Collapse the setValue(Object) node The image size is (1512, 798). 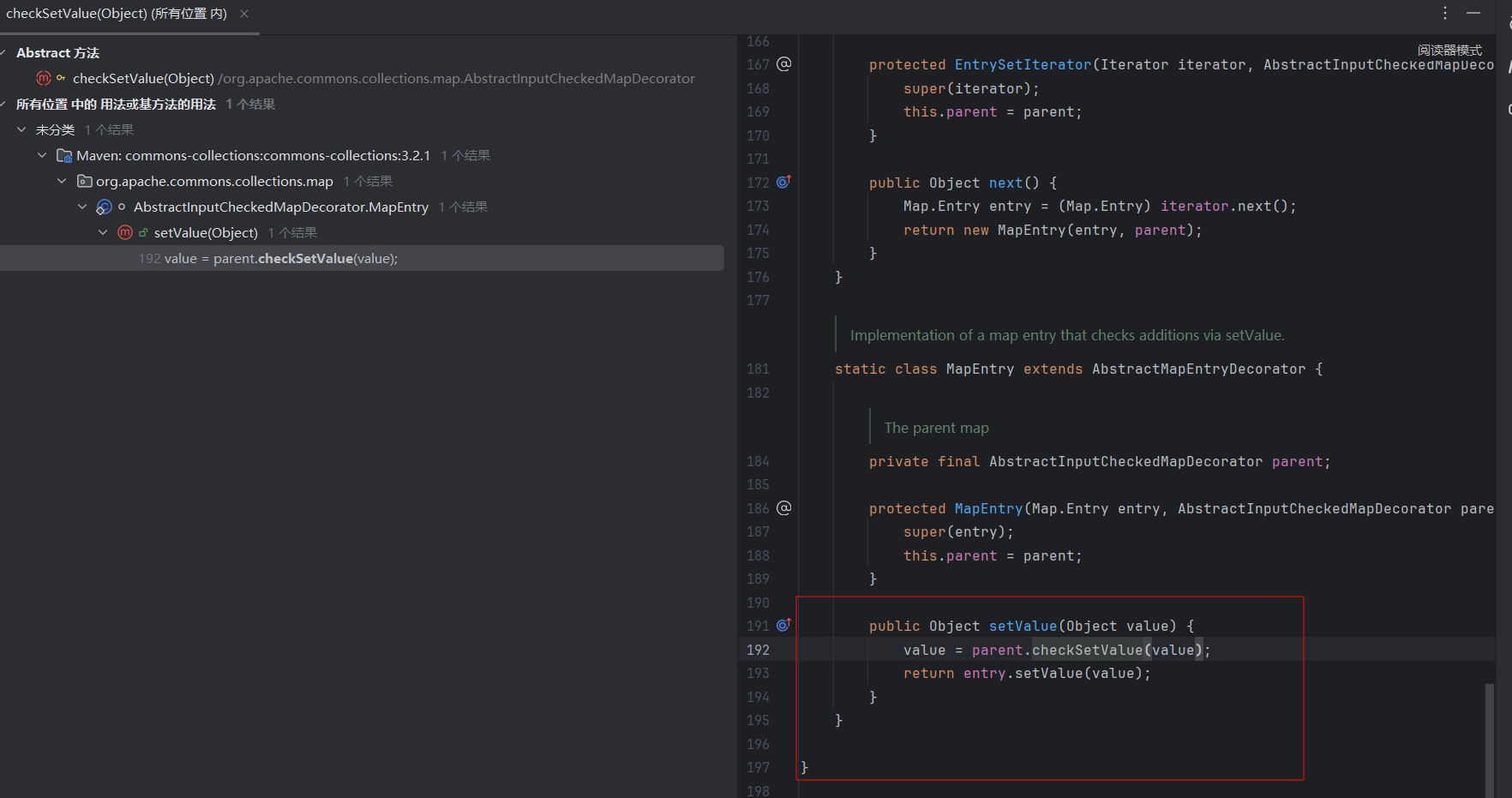(103, 233)
